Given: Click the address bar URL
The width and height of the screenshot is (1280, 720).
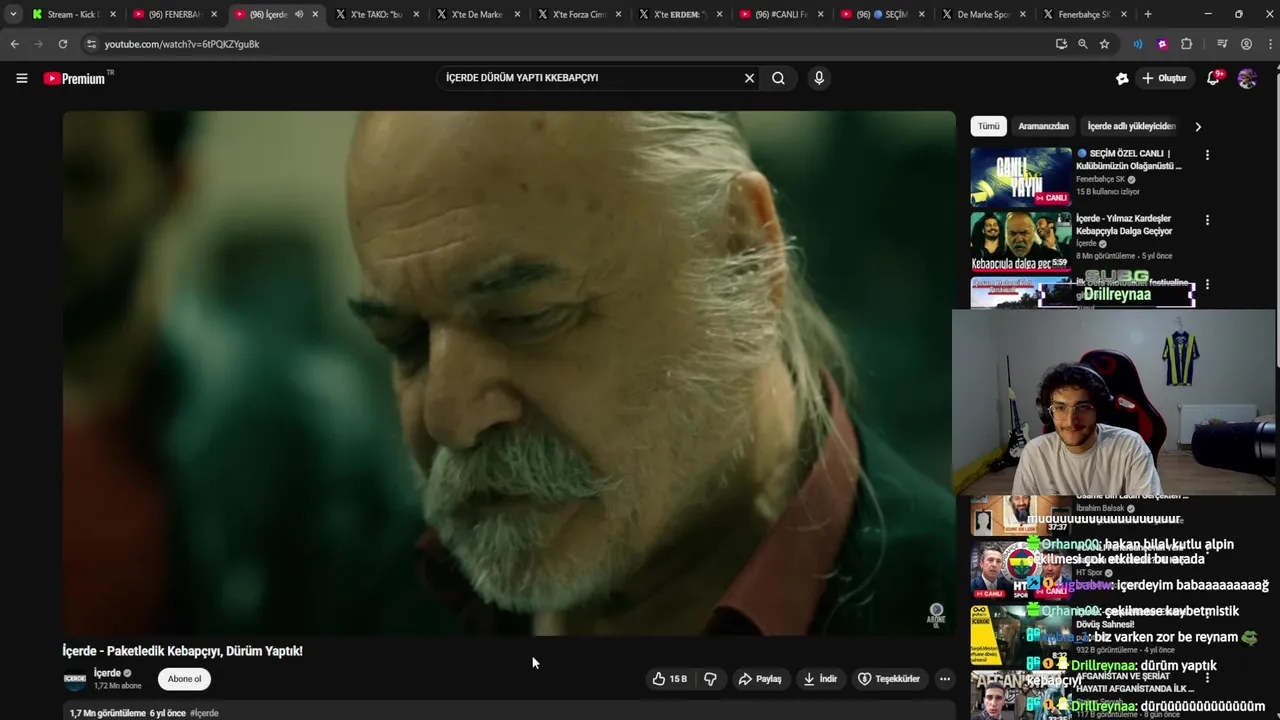Looking at the screenshot, I should click(x=182, y=44).
